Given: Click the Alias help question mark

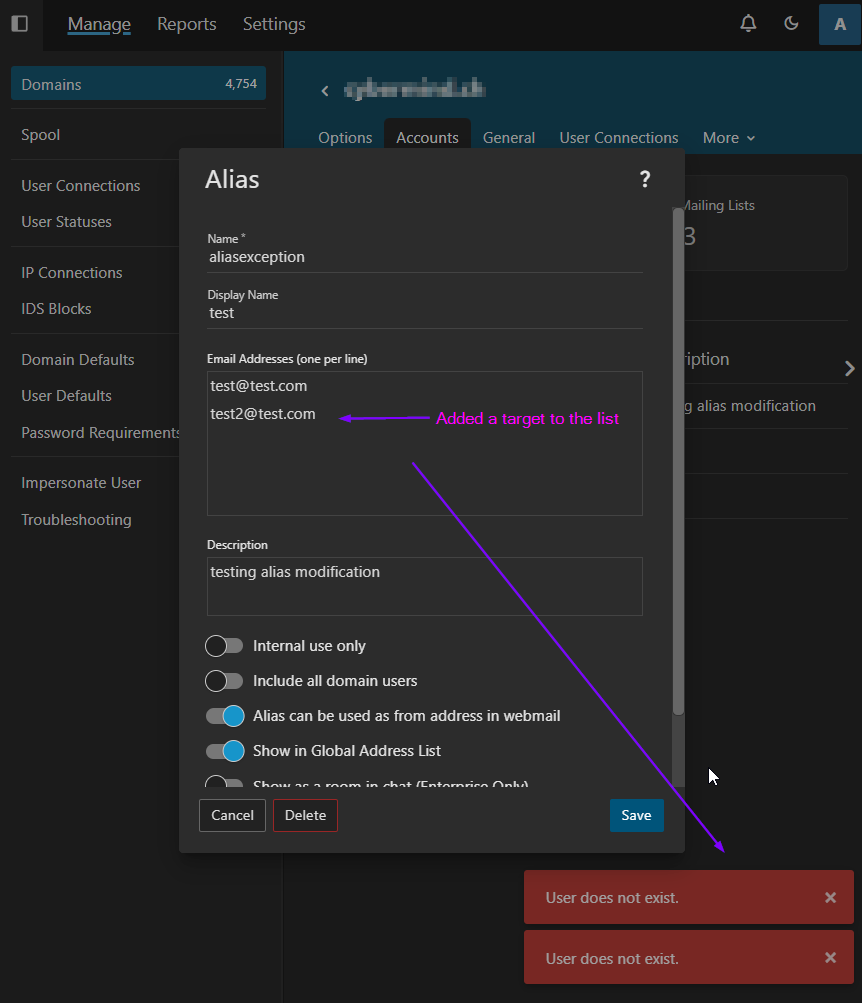Looking at the screenshot, I should pyautogui.click(x=645, y=180).
